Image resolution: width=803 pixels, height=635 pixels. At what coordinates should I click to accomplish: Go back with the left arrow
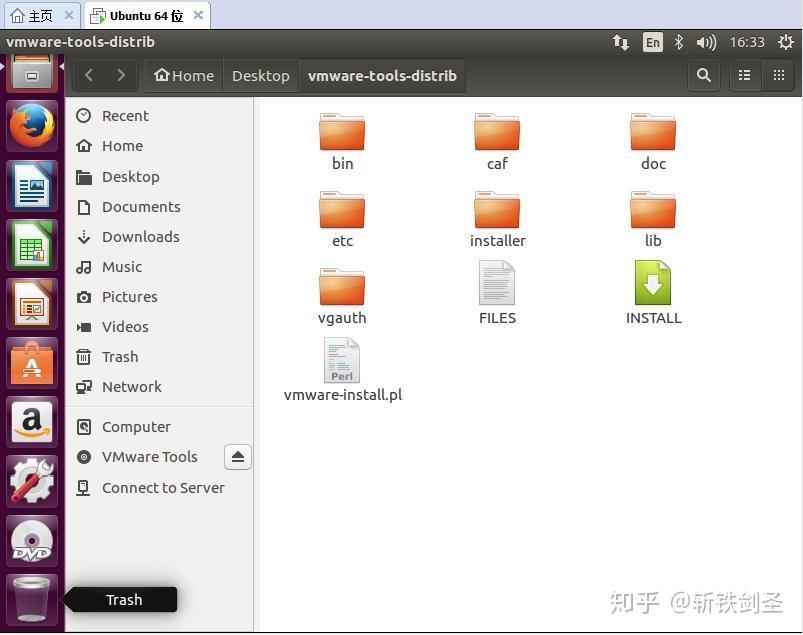click(89, 75)
